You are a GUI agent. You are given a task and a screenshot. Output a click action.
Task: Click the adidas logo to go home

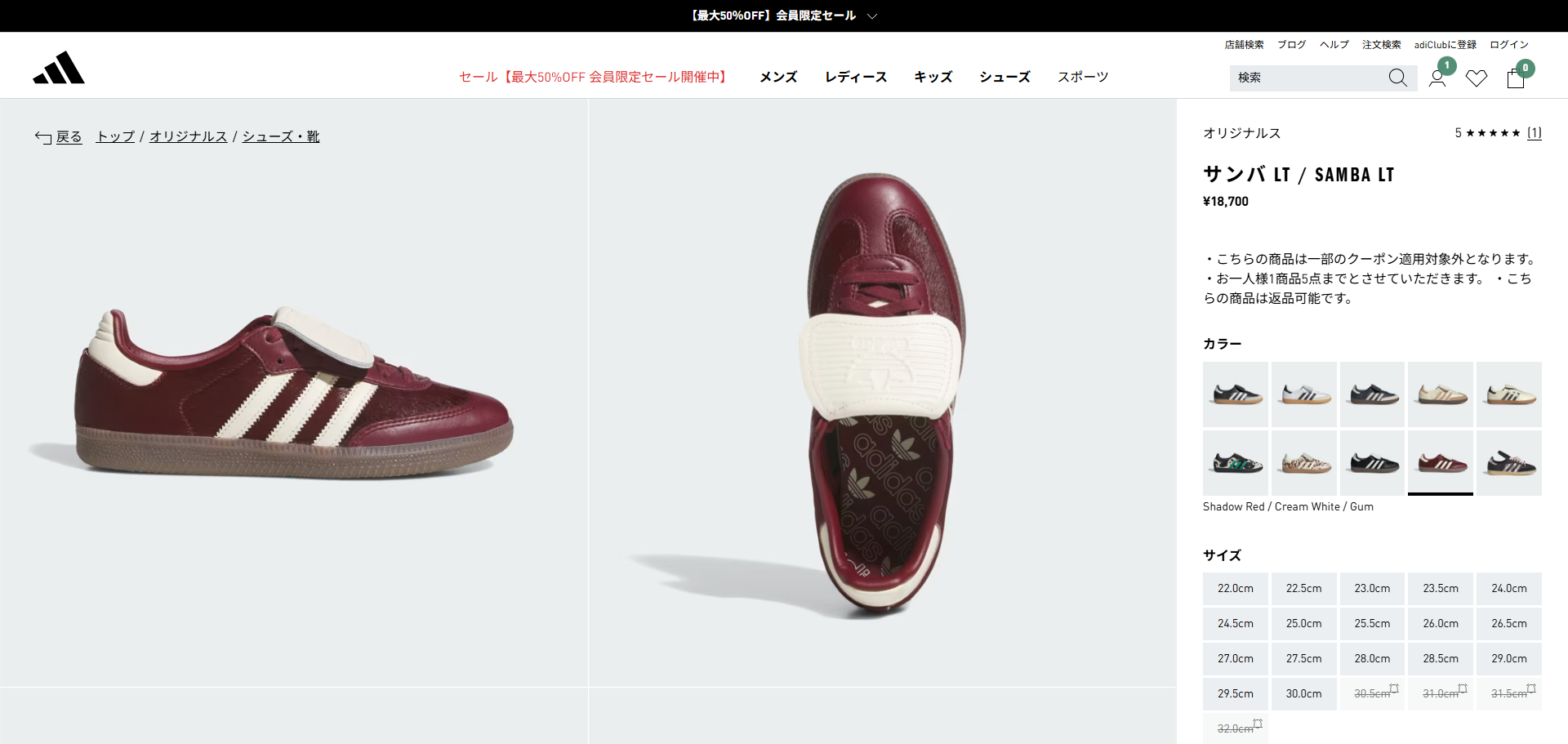59,68
